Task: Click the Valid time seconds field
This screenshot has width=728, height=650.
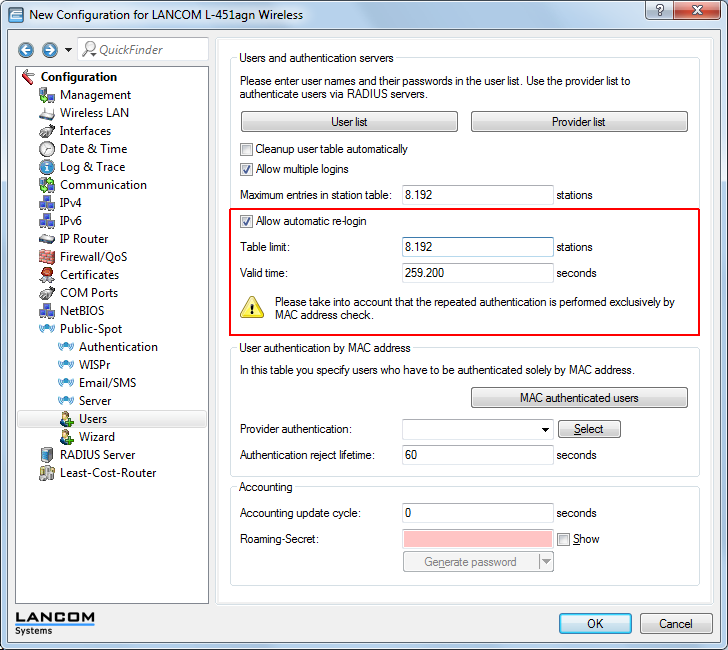Action: click(477, 273)
